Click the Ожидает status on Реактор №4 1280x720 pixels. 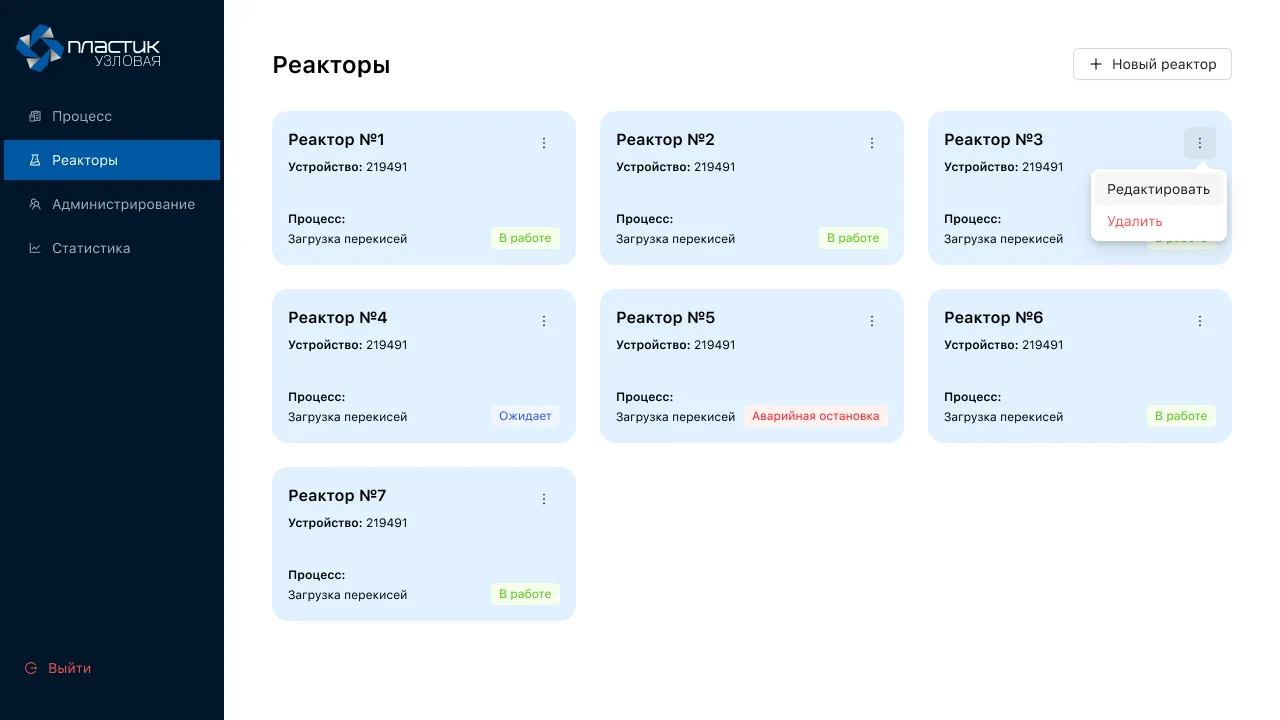[x=525, y=416]
